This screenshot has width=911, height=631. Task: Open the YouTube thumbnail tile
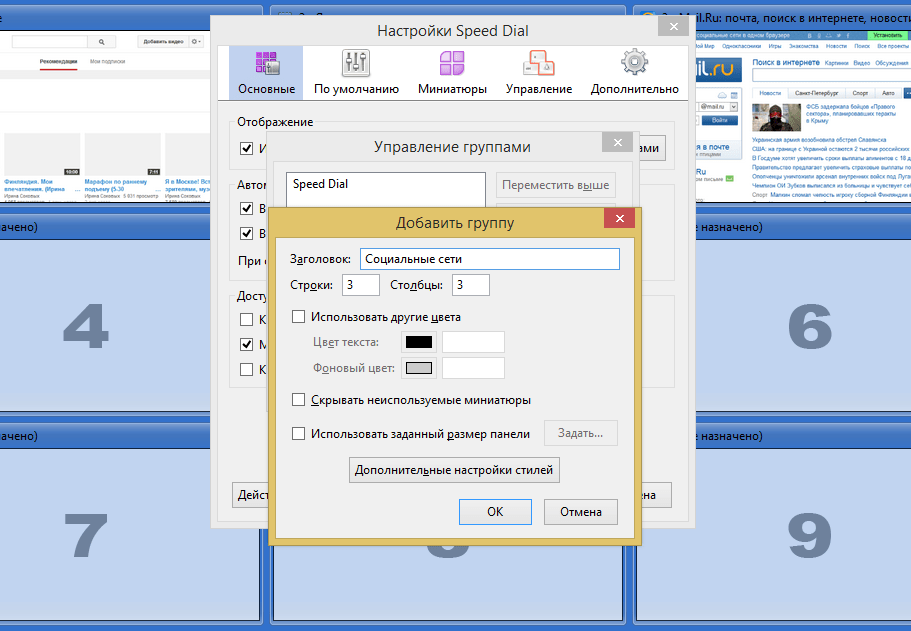pos(105,116)
